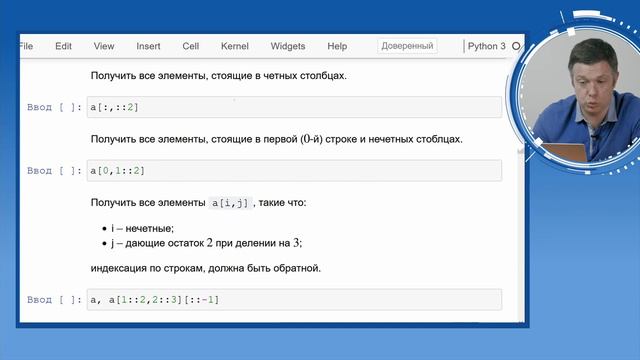Click the inline code a[i,j]
The width and height of the screenshot is (640, 360).
[230, 203]
